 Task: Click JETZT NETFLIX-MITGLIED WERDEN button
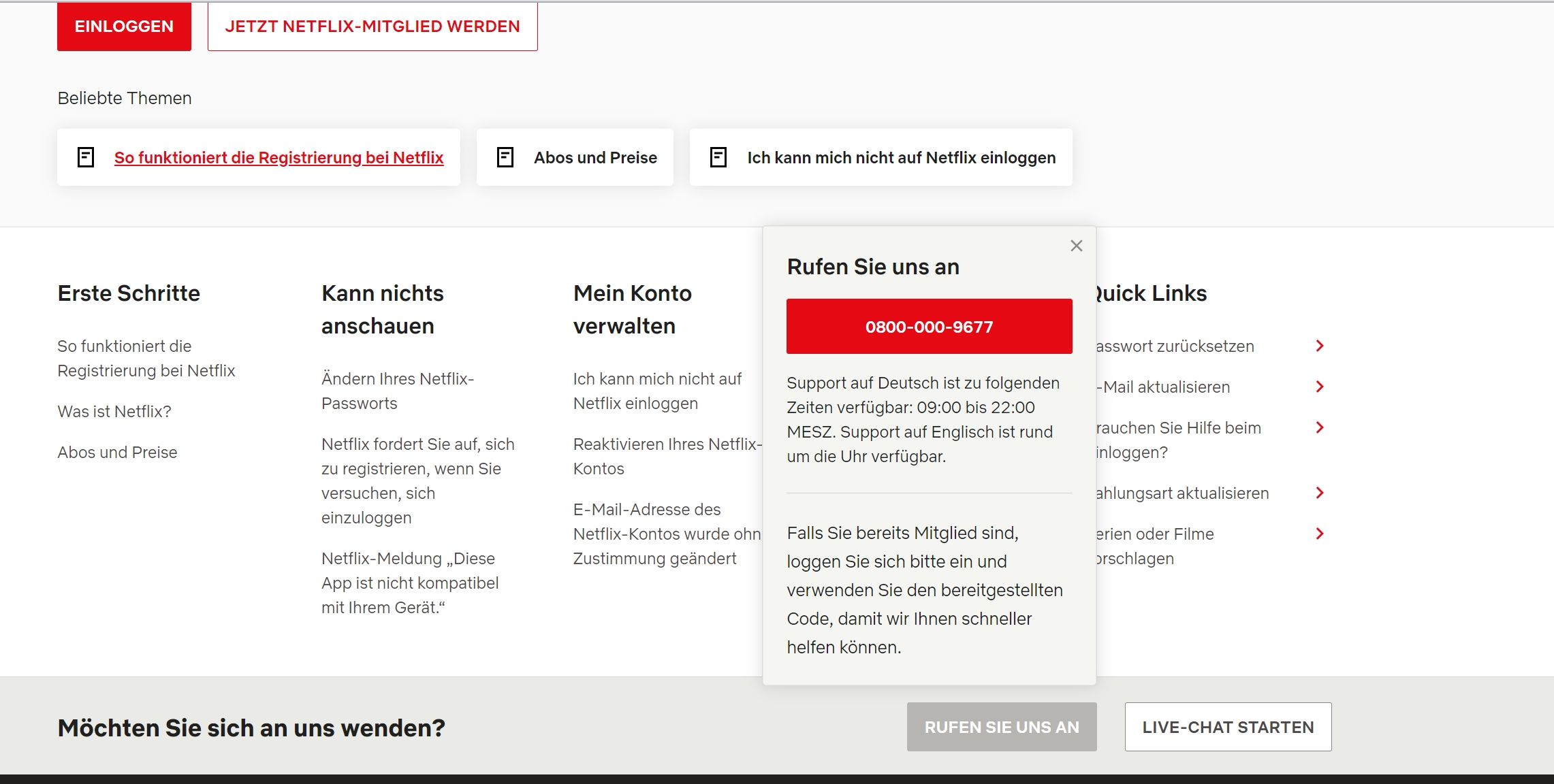pos(372,27)
